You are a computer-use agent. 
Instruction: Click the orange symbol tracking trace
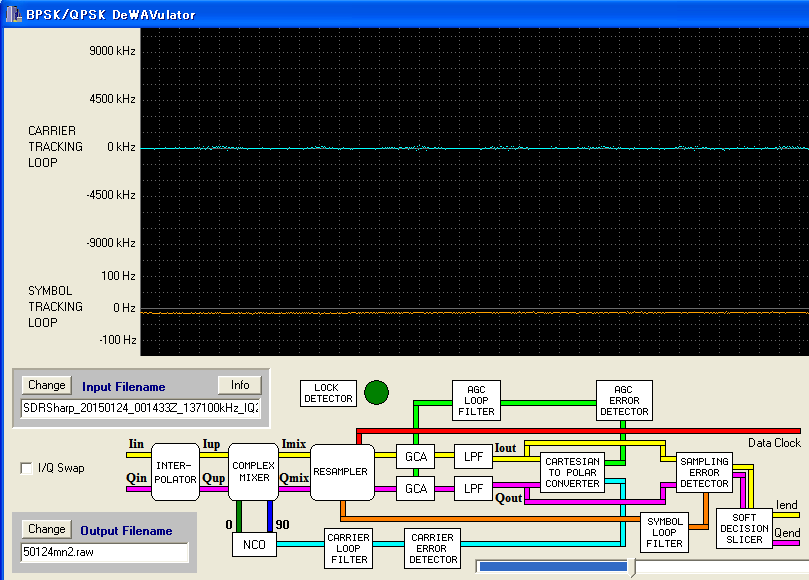pos(475,313)
